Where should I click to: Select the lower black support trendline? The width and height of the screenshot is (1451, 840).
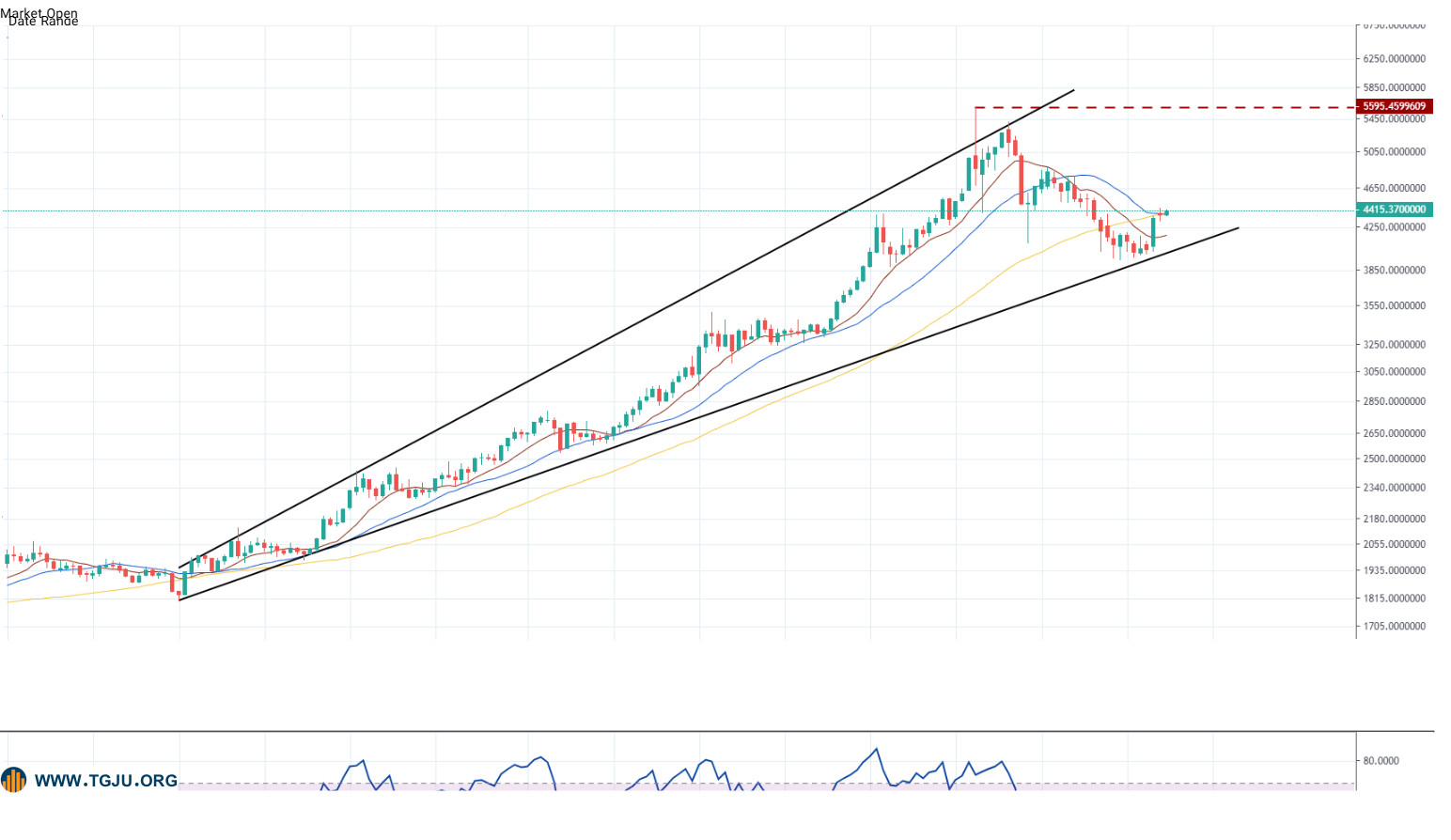[709, 413]
